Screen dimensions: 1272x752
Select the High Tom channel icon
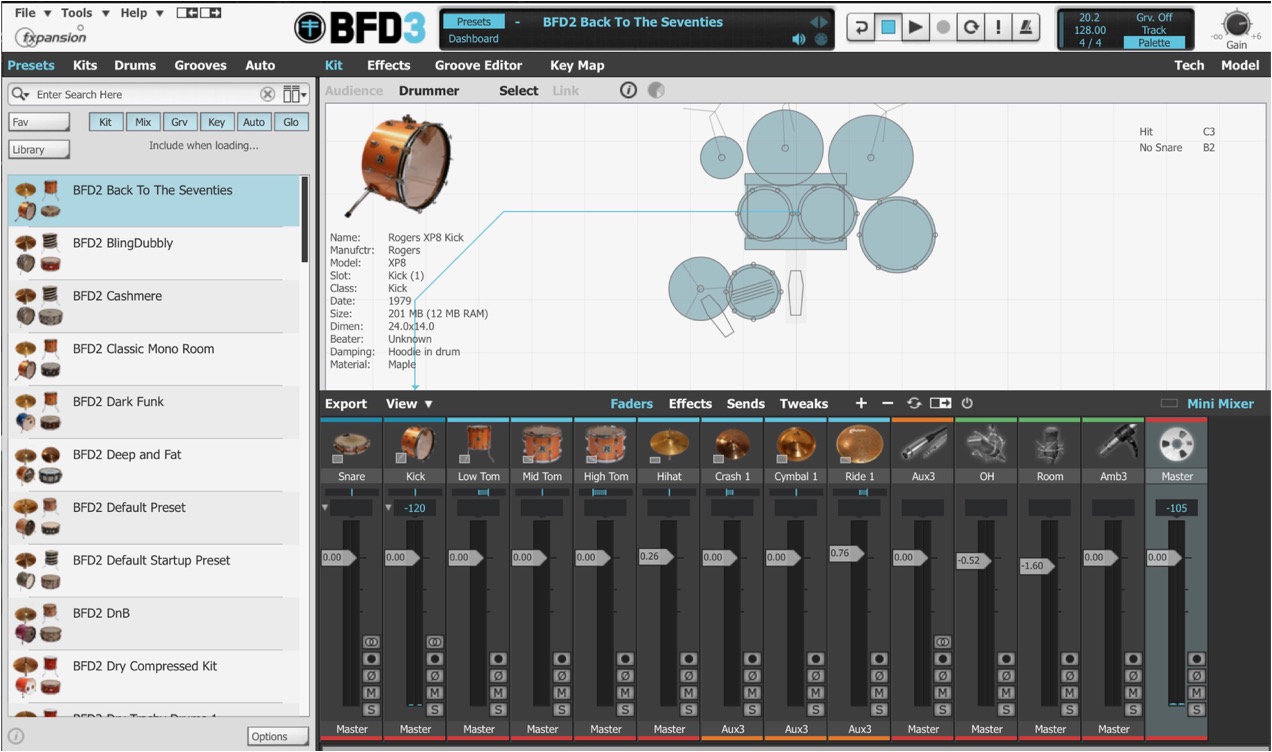(x=606, y=444)
